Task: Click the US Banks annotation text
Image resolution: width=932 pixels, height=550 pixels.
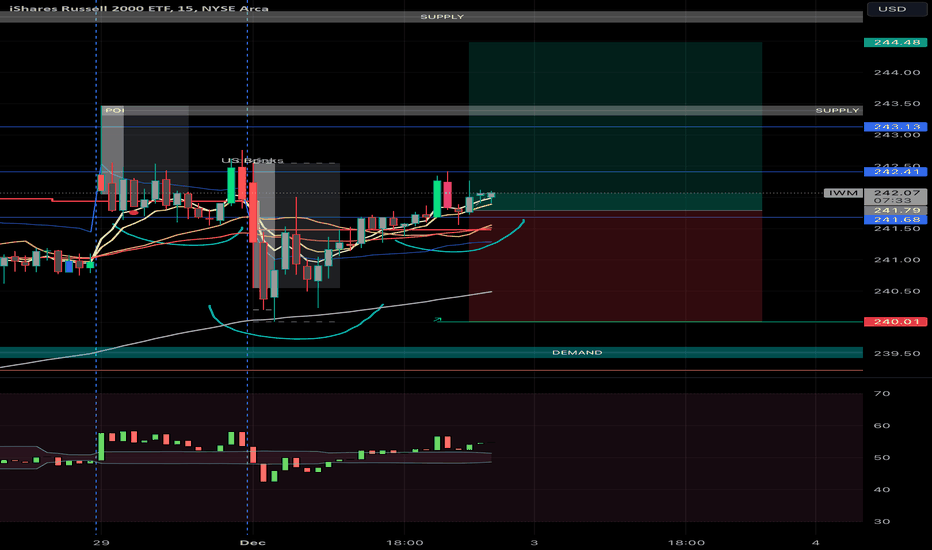Action: pos(252,161)
